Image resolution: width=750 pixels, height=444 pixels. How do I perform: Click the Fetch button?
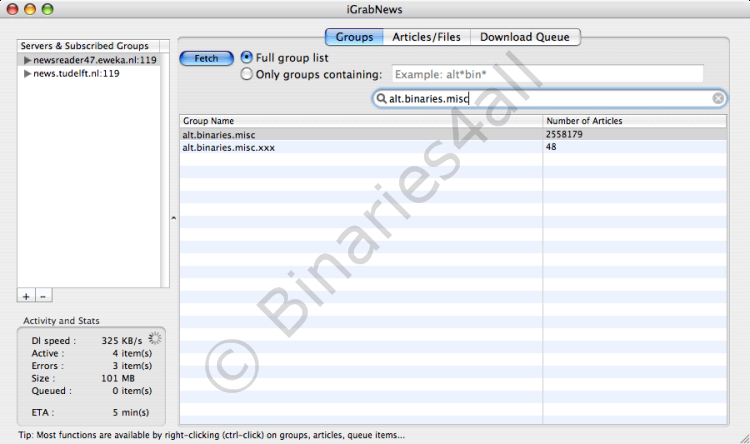[x=206, y=58]
